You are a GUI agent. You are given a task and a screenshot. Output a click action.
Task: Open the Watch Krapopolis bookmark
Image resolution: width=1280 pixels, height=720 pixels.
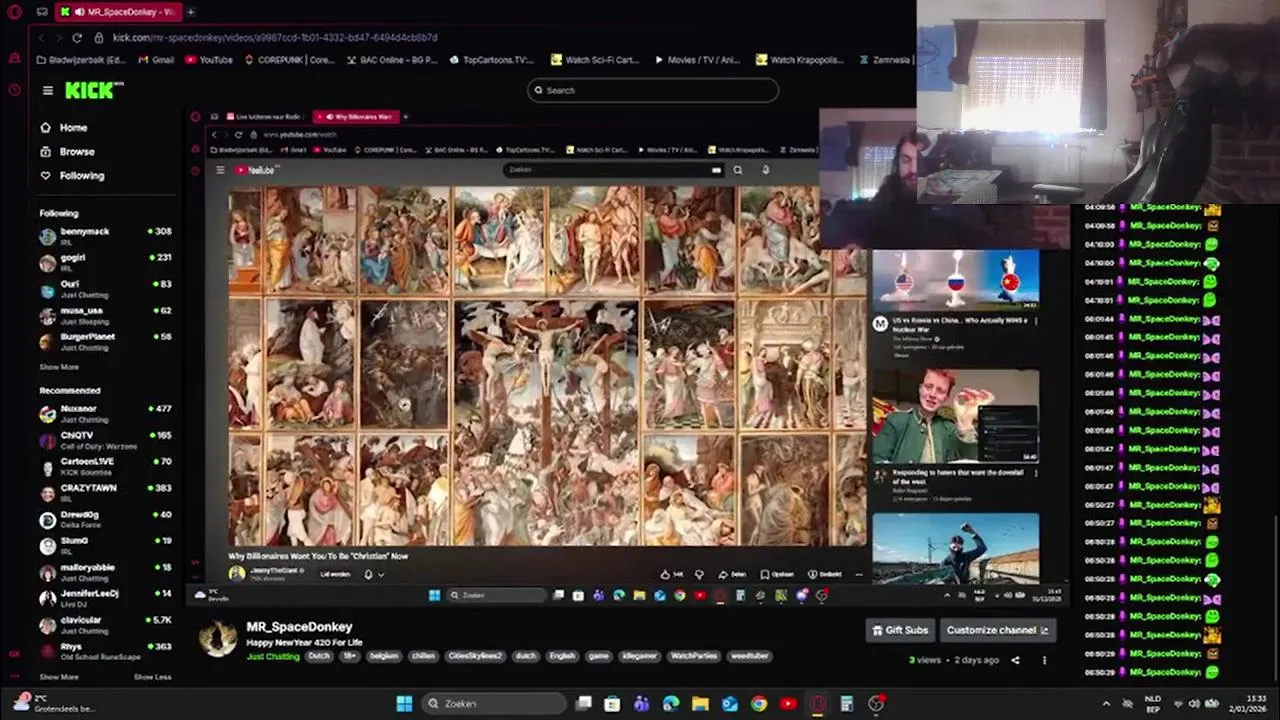click(800, 60)
